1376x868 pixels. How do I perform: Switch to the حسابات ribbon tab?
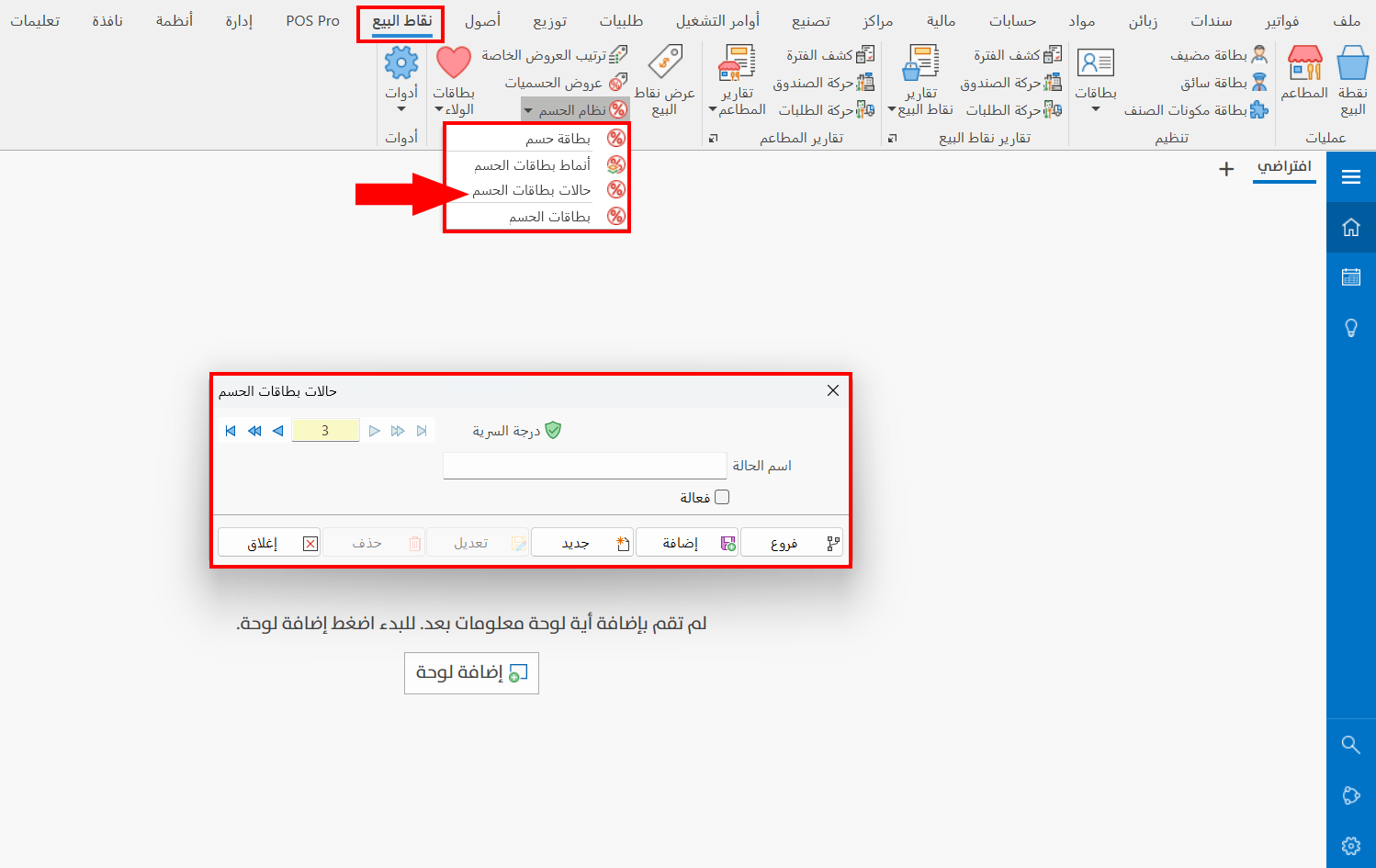[x=1012, y=20]
